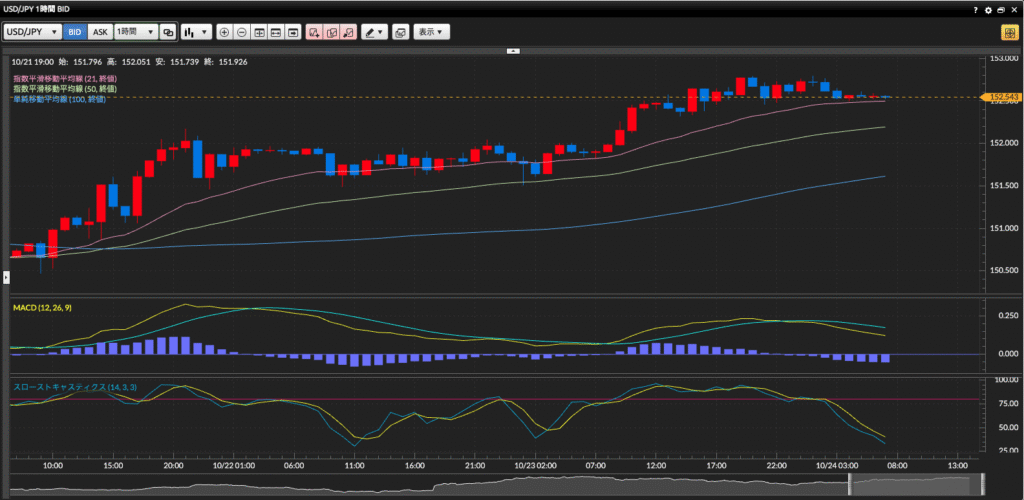The width and height of the screenshot is (1024, 500).
Task: Open the chart type dropdown
Action: (x=195, y=32)
